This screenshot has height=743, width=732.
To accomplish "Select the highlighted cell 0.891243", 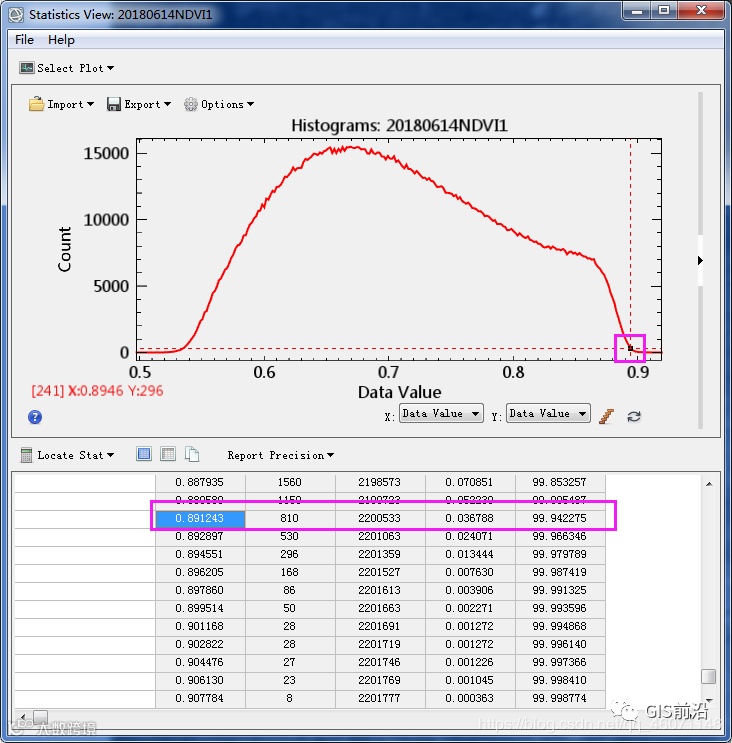I will [x=200, y=518].
